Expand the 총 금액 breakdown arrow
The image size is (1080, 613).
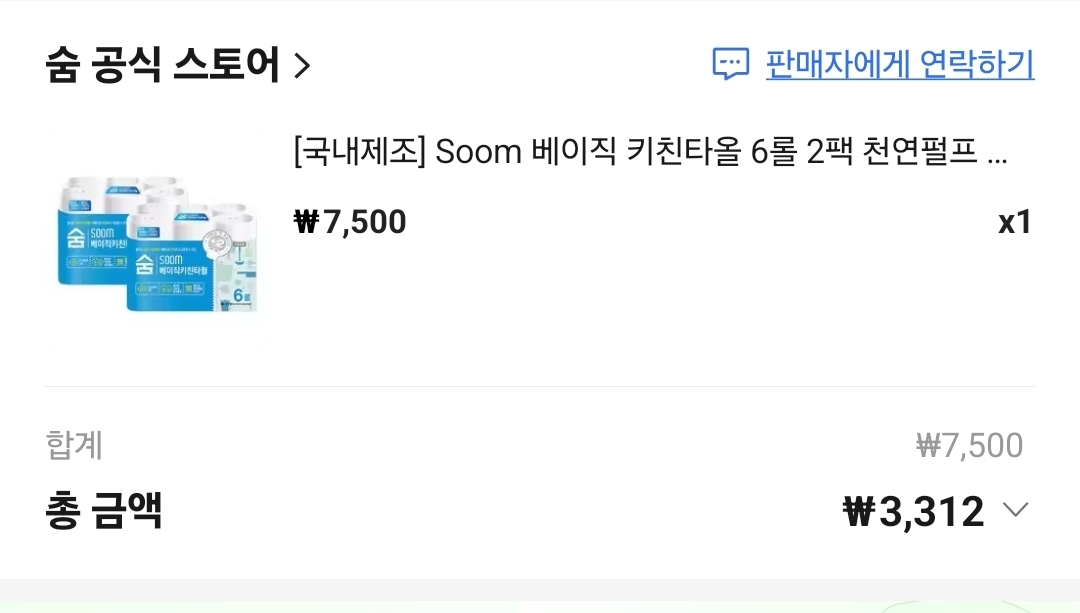click(x=1015, y=510)
